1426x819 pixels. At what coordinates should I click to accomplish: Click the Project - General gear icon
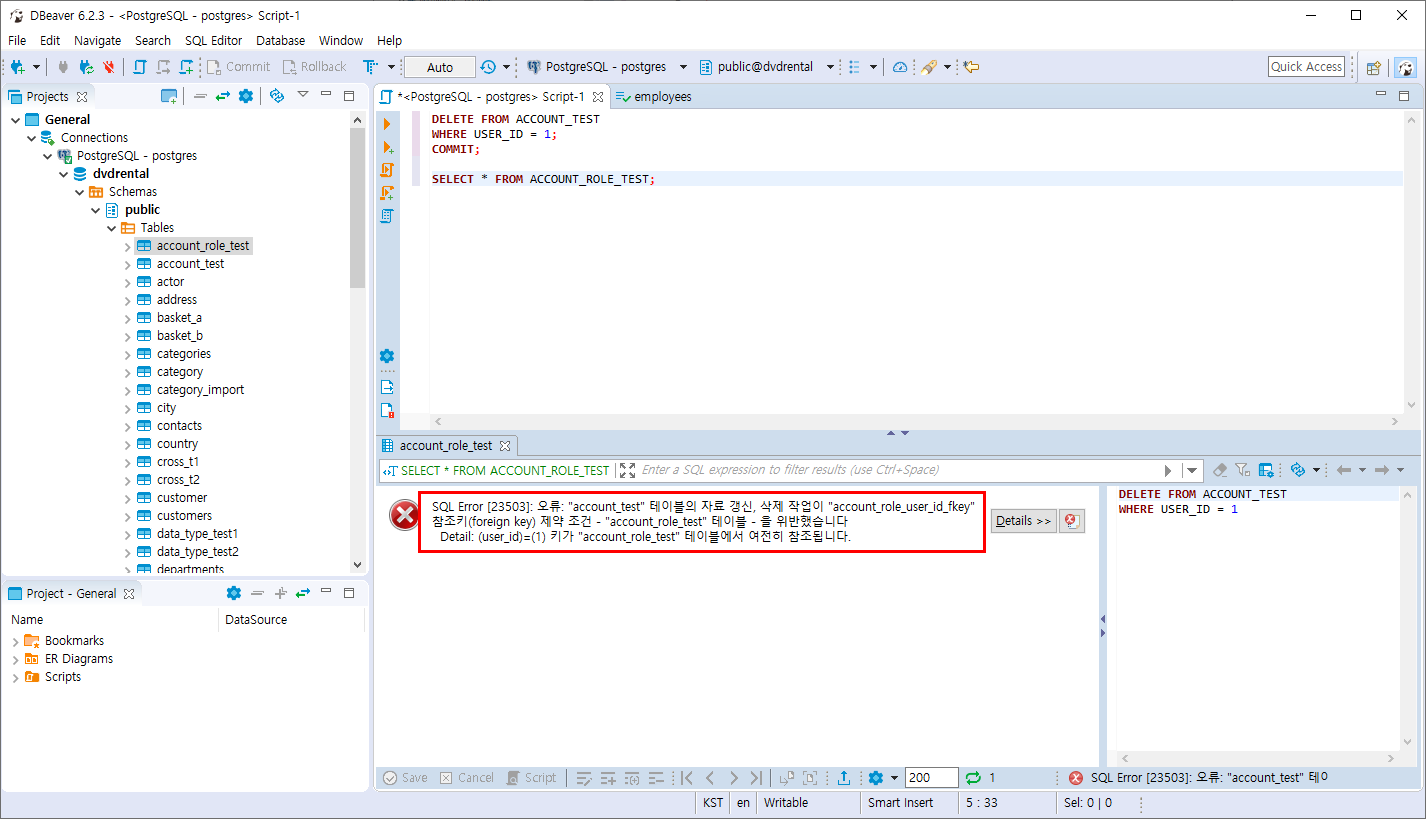pos(234,593)
